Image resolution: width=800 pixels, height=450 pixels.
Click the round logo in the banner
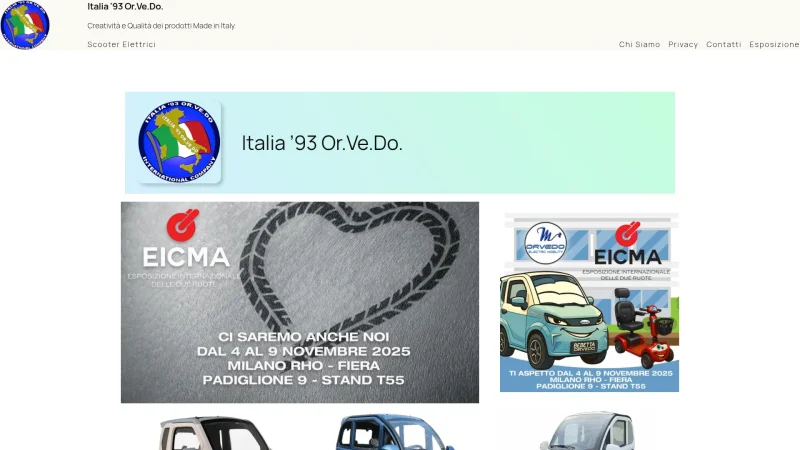179,142
